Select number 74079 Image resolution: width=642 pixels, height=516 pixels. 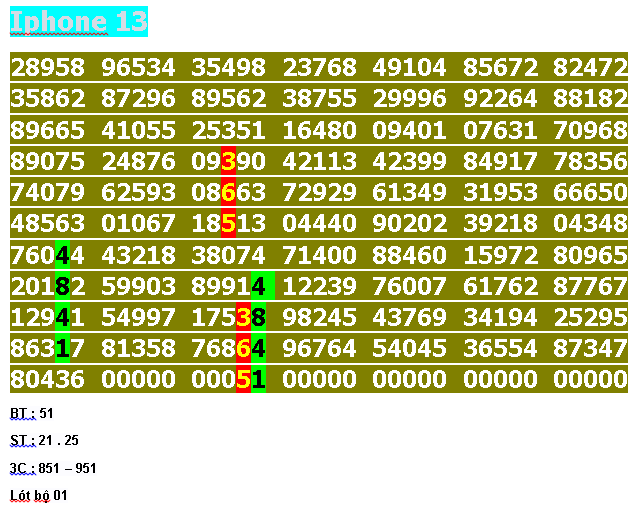point(48,192)
